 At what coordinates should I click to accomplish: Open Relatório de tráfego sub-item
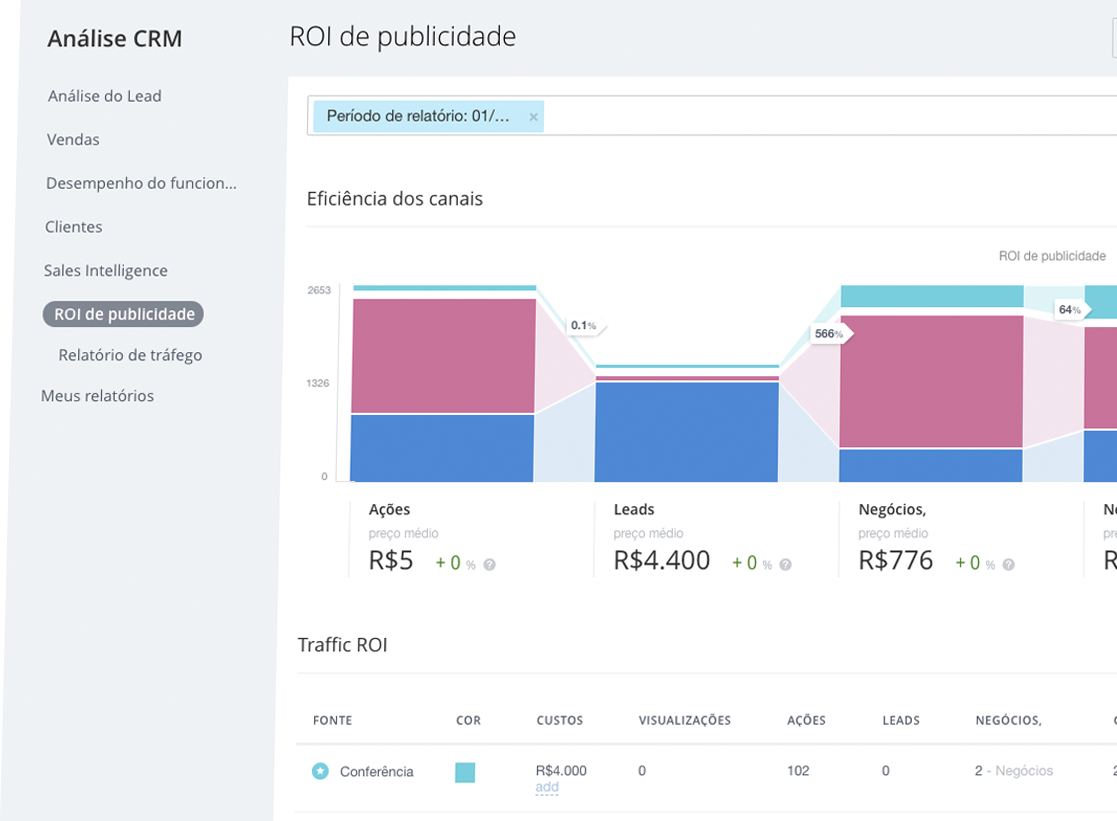pos(130,355)
